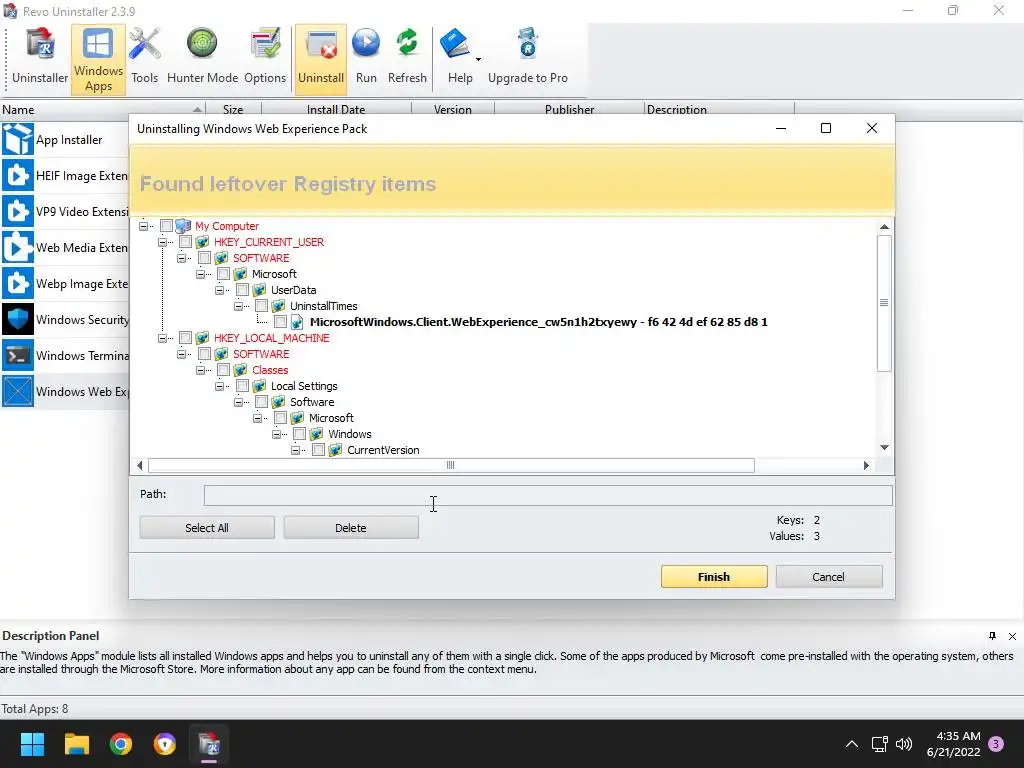The height and width of the screenshot is (768, 1024).
Task: Check HKEY_CURRENT_USER checkbox
Action: pos(185,242)
